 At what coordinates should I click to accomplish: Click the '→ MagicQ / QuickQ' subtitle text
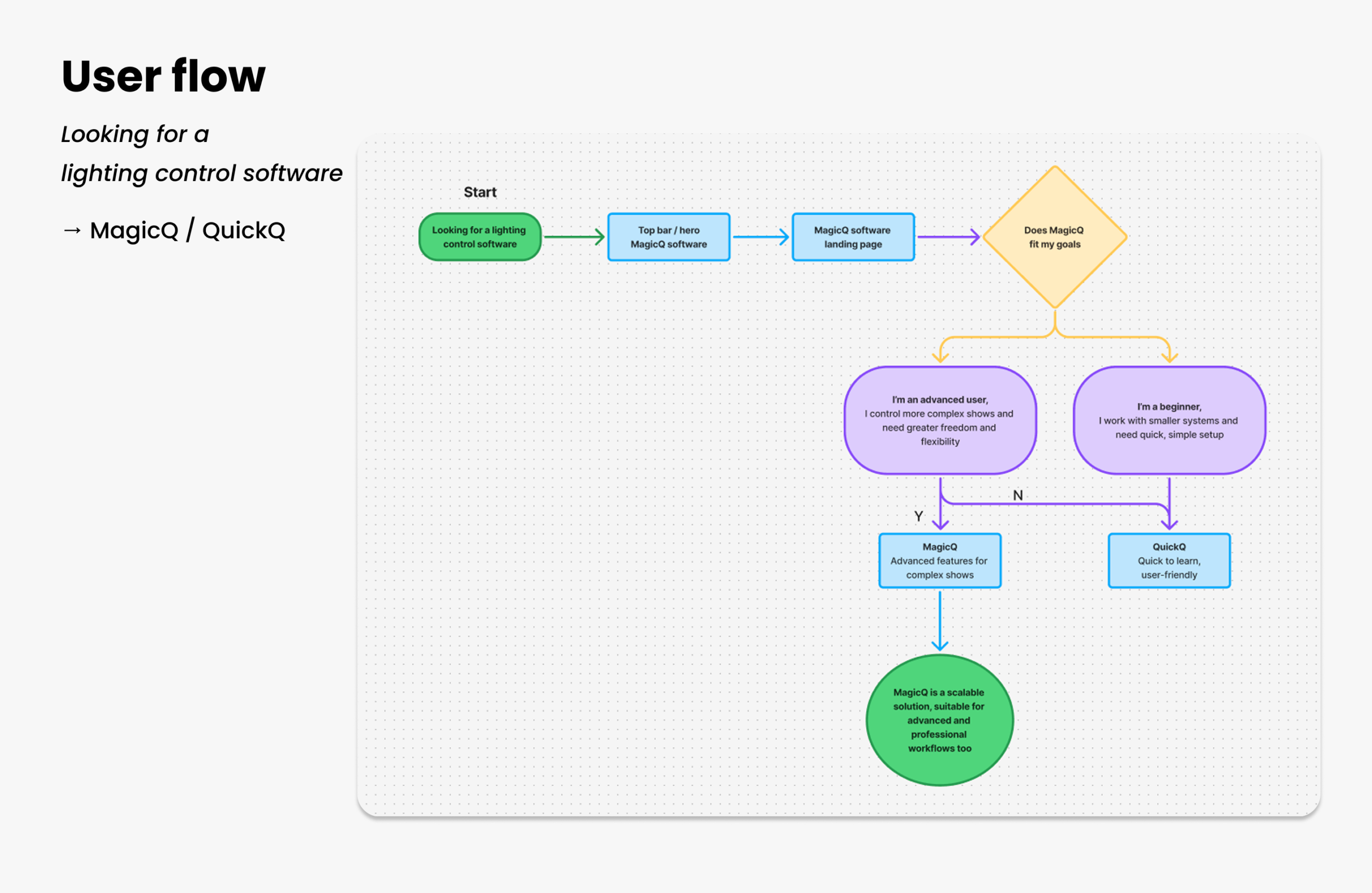(x=174, y=230)
